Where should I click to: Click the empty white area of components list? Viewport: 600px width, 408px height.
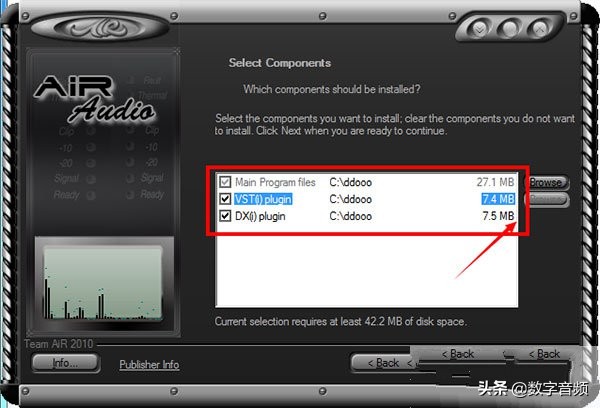[367, 270]
